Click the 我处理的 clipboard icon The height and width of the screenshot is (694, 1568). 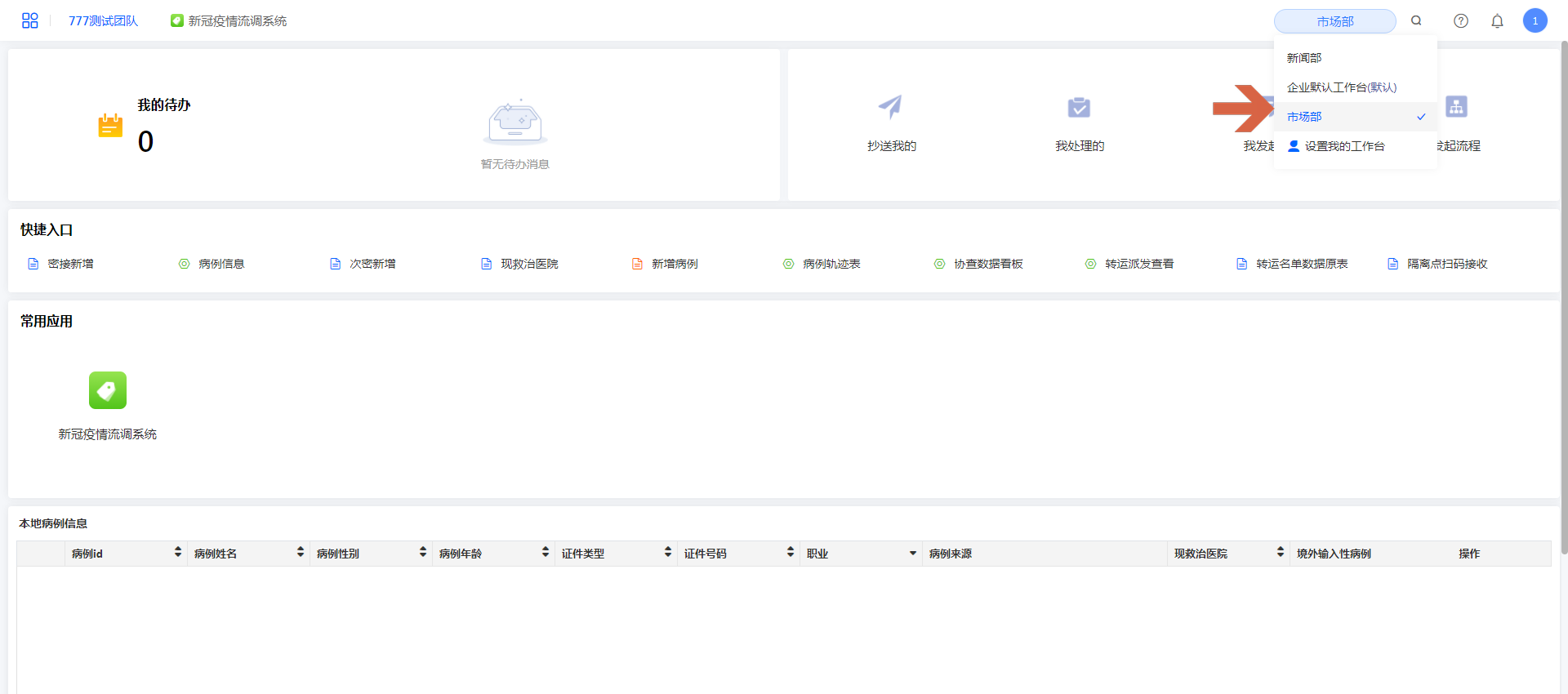(1079, 107)
